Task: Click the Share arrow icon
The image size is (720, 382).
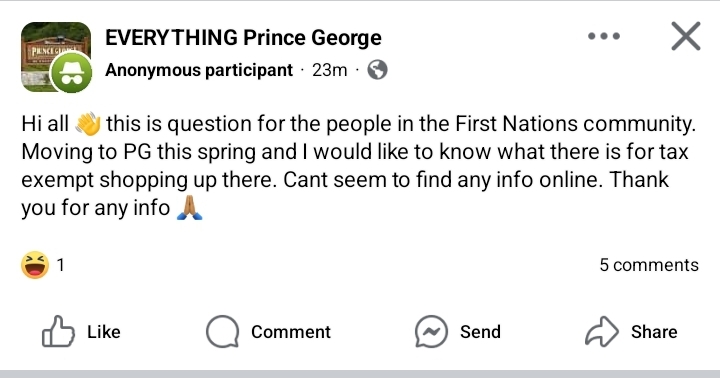Action: coord(602,331)
